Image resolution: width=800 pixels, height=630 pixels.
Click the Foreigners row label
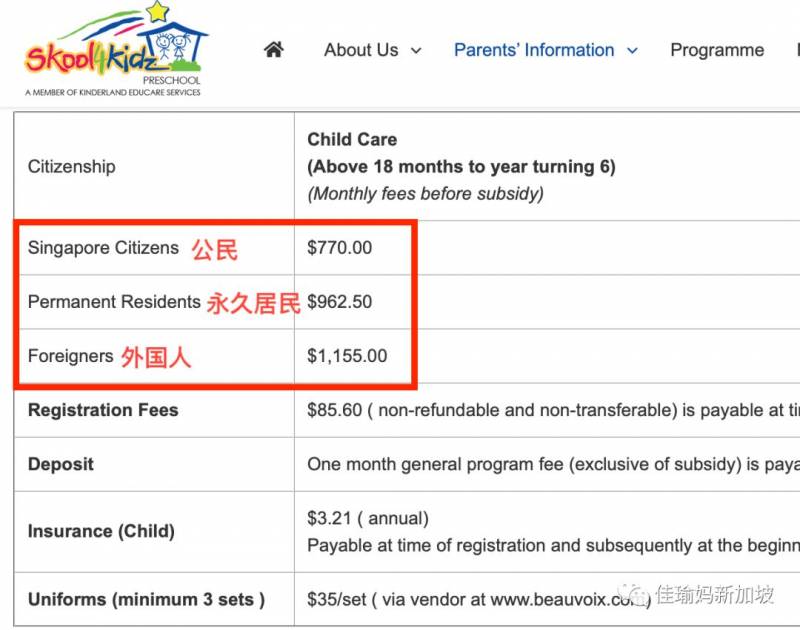[x=70, y=356]
